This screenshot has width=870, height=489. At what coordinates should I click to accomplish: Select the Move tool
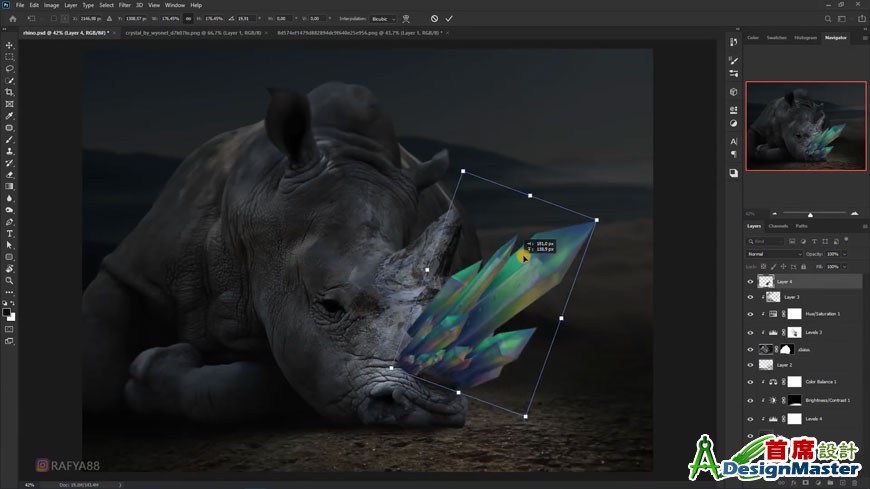coord(9,45)
